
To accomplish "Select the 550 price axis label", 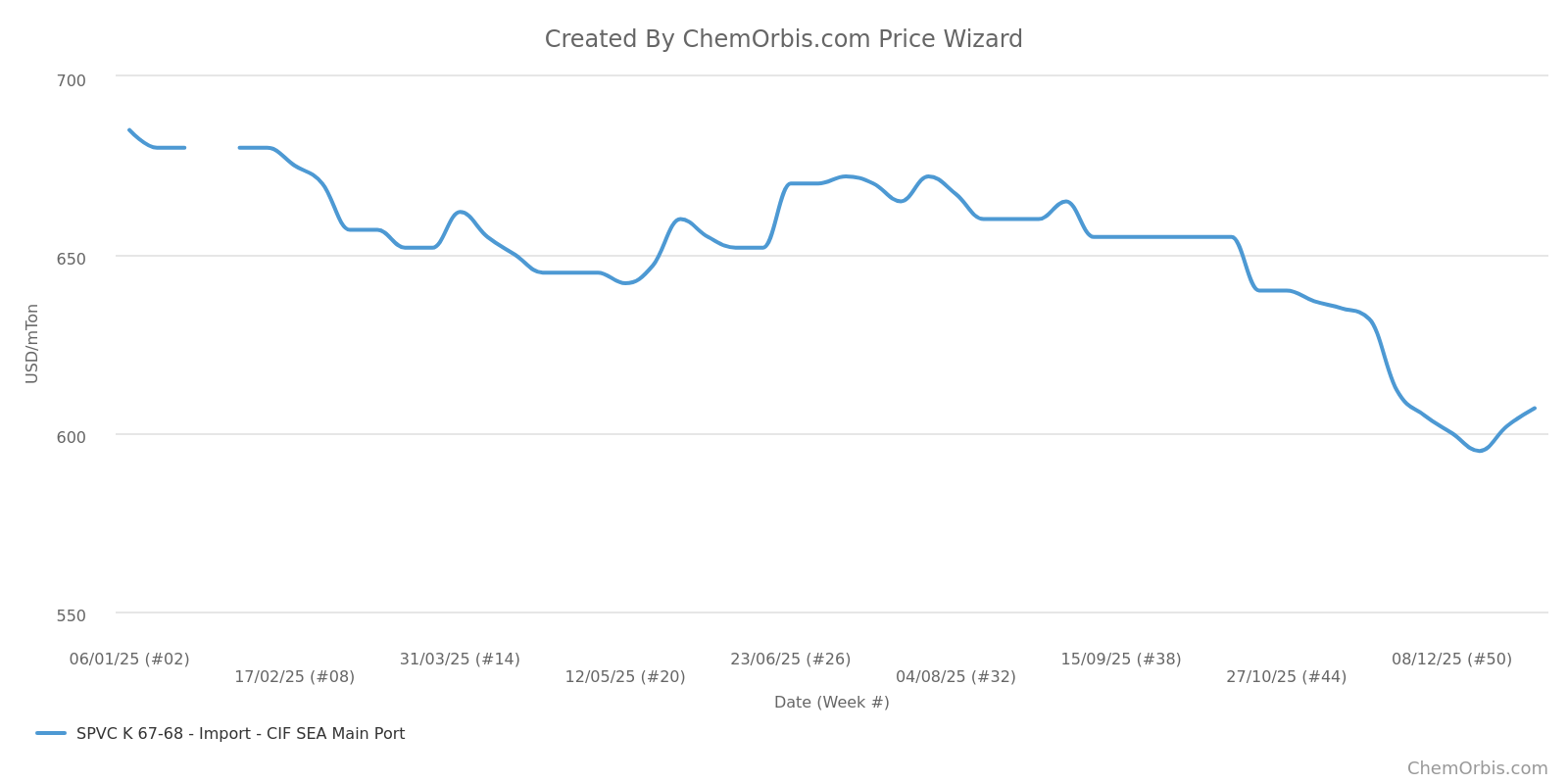I will click(x=72, y=616).
